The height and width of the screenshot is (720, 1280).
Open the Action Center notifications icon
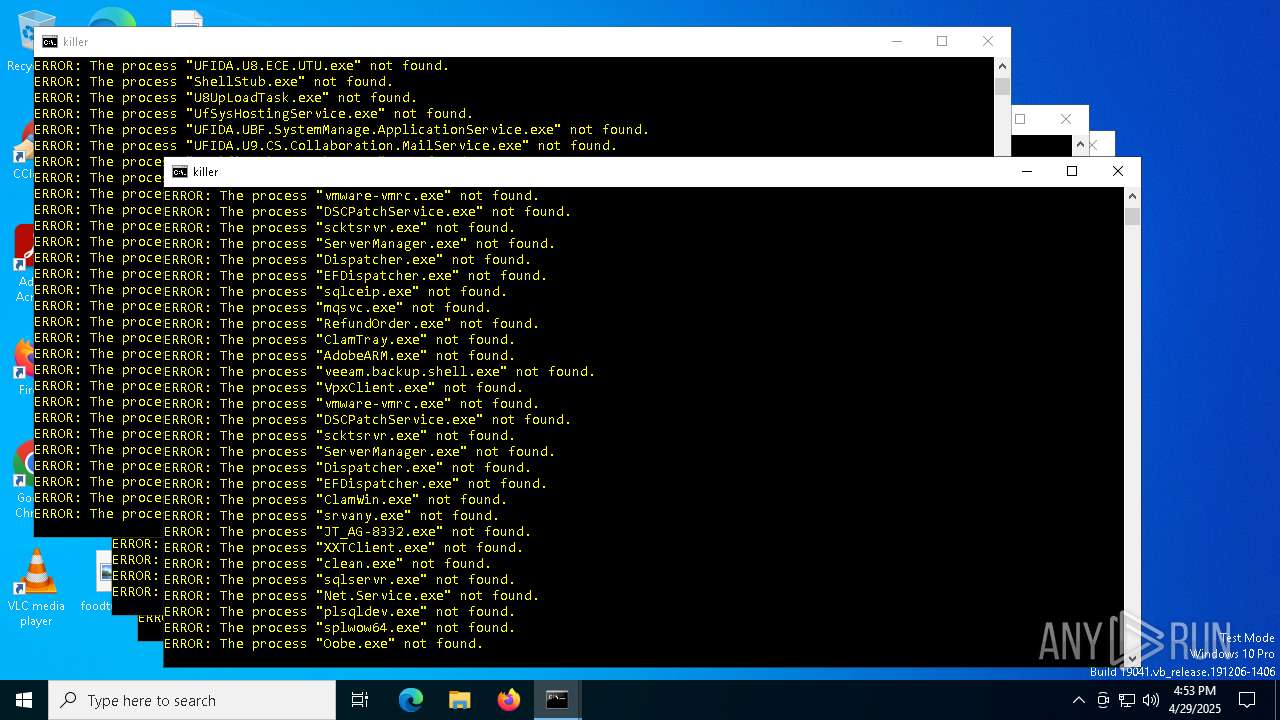click(x=1247, y=700)
